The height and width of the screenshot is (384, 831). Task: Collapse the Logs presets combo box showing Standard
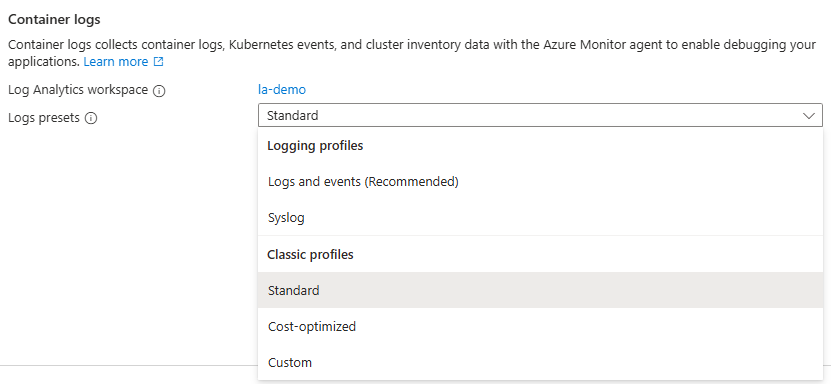click(x=540, y=115)
